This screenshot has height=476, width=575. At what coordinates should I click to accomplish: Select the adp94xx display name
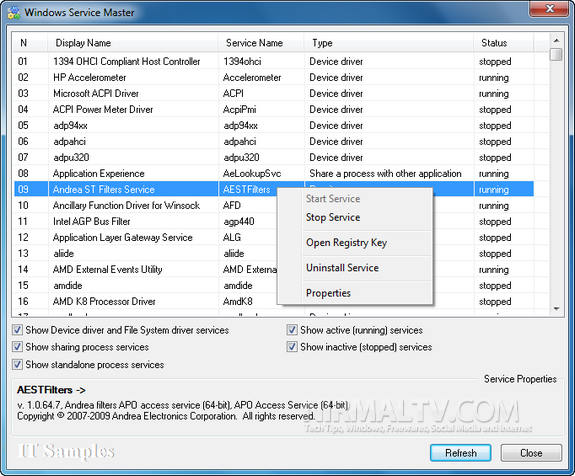pos(70,125)
